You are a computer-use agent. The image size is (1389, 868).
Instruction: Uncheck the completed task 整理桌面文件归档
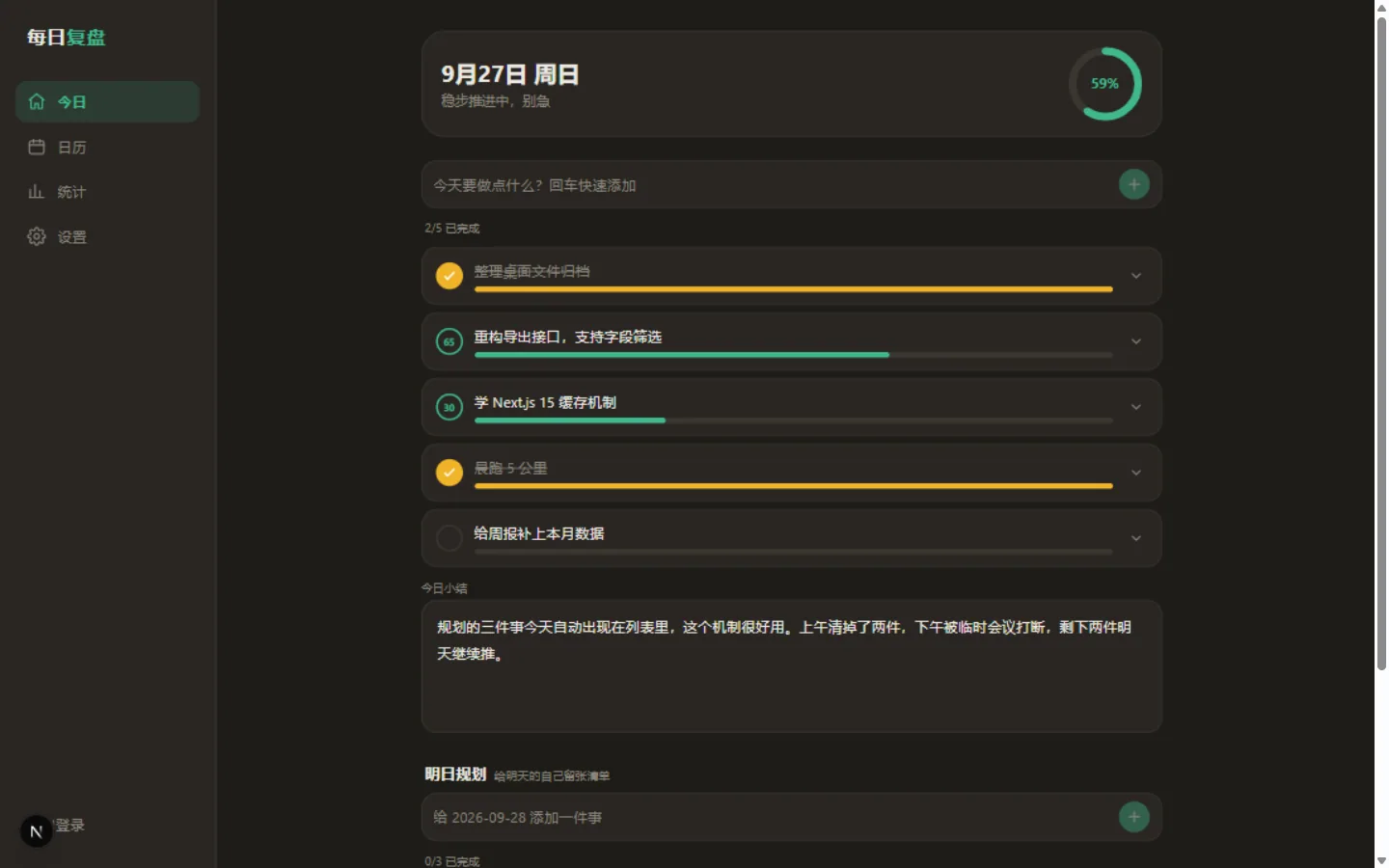coord(449,276)
